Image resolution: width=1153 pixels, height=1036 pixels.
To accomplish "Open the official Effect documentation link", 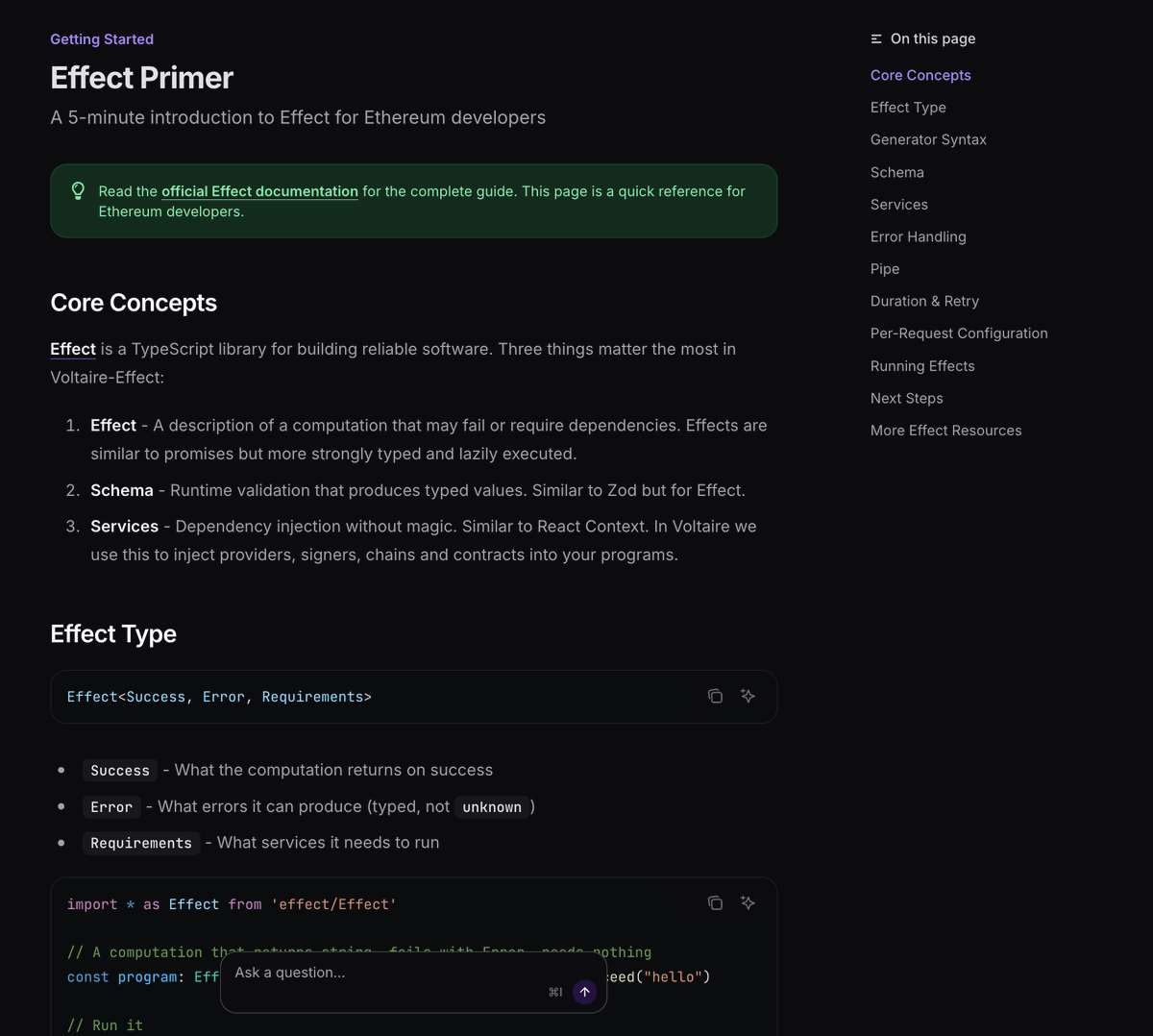I will pos(259,191).
